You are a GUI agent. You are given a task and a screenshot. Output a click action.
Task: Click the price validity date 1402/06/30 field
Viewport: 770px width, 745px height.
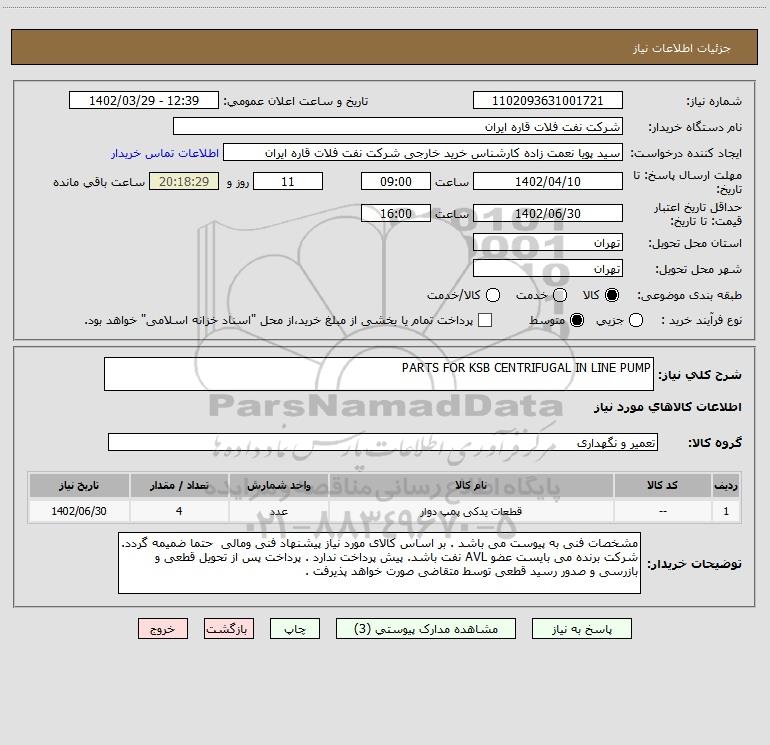548,214
